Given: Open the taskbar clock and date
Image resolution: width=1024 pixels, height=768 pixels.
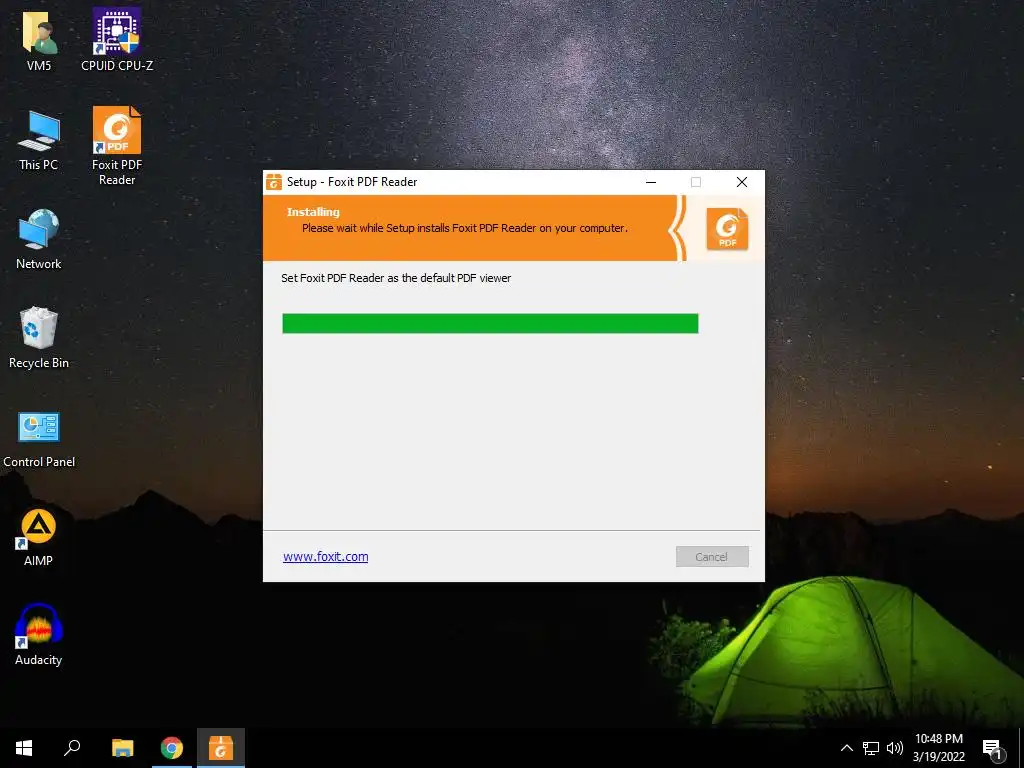Looking at the screenshot, I should pyautogui.click(x=938, y=748).
